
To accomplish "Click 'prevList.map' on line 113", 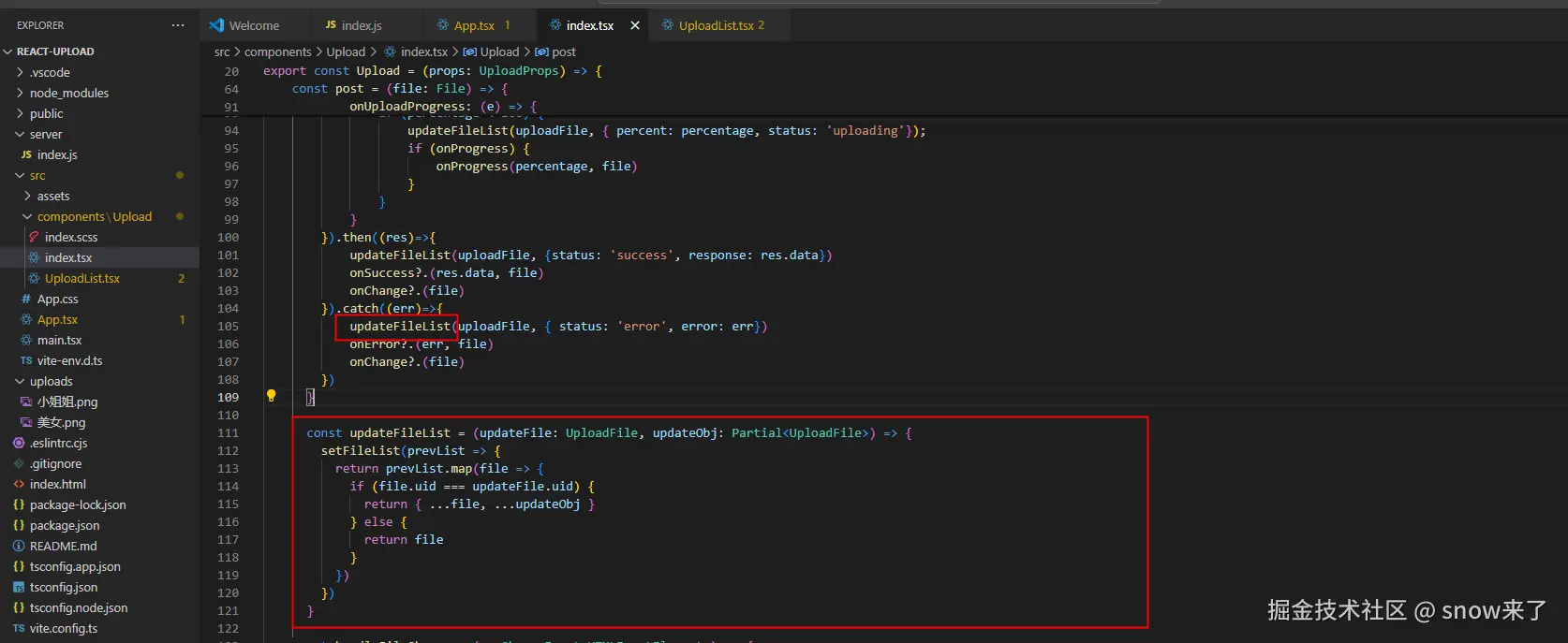I will [x=429, y=468].
